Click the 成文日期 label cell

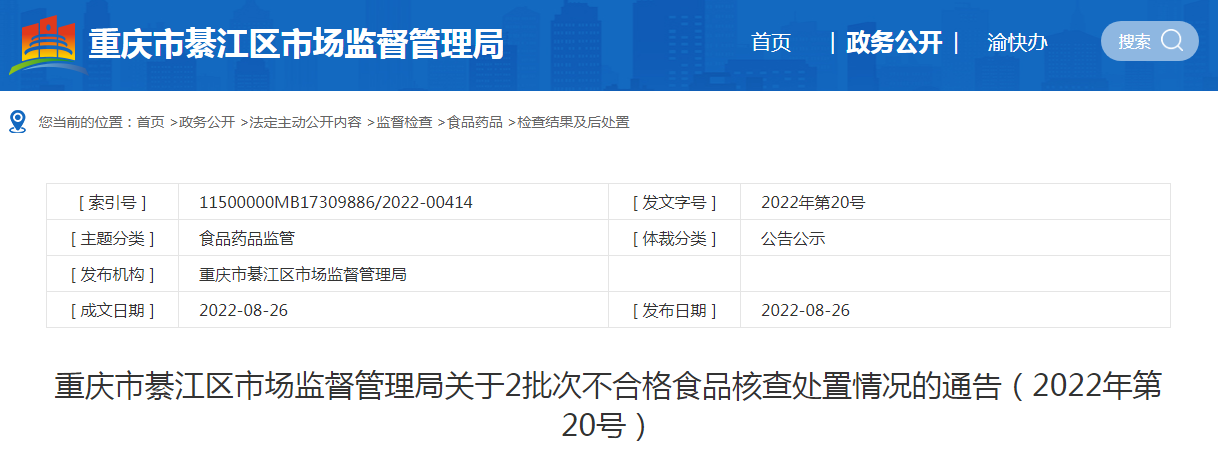112,310
